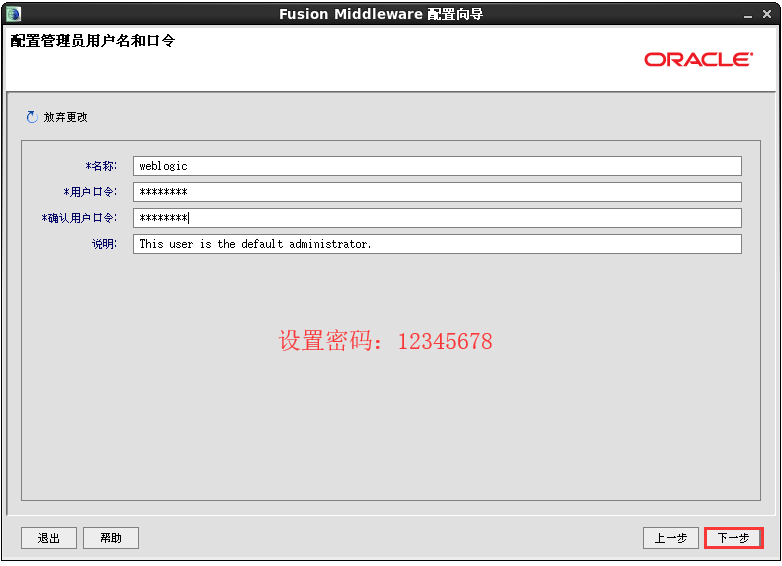Image resolution: width=782 pixels, height=566 pixels.
Task: Click the 退出 (exit) button
Action: (49, 538)
